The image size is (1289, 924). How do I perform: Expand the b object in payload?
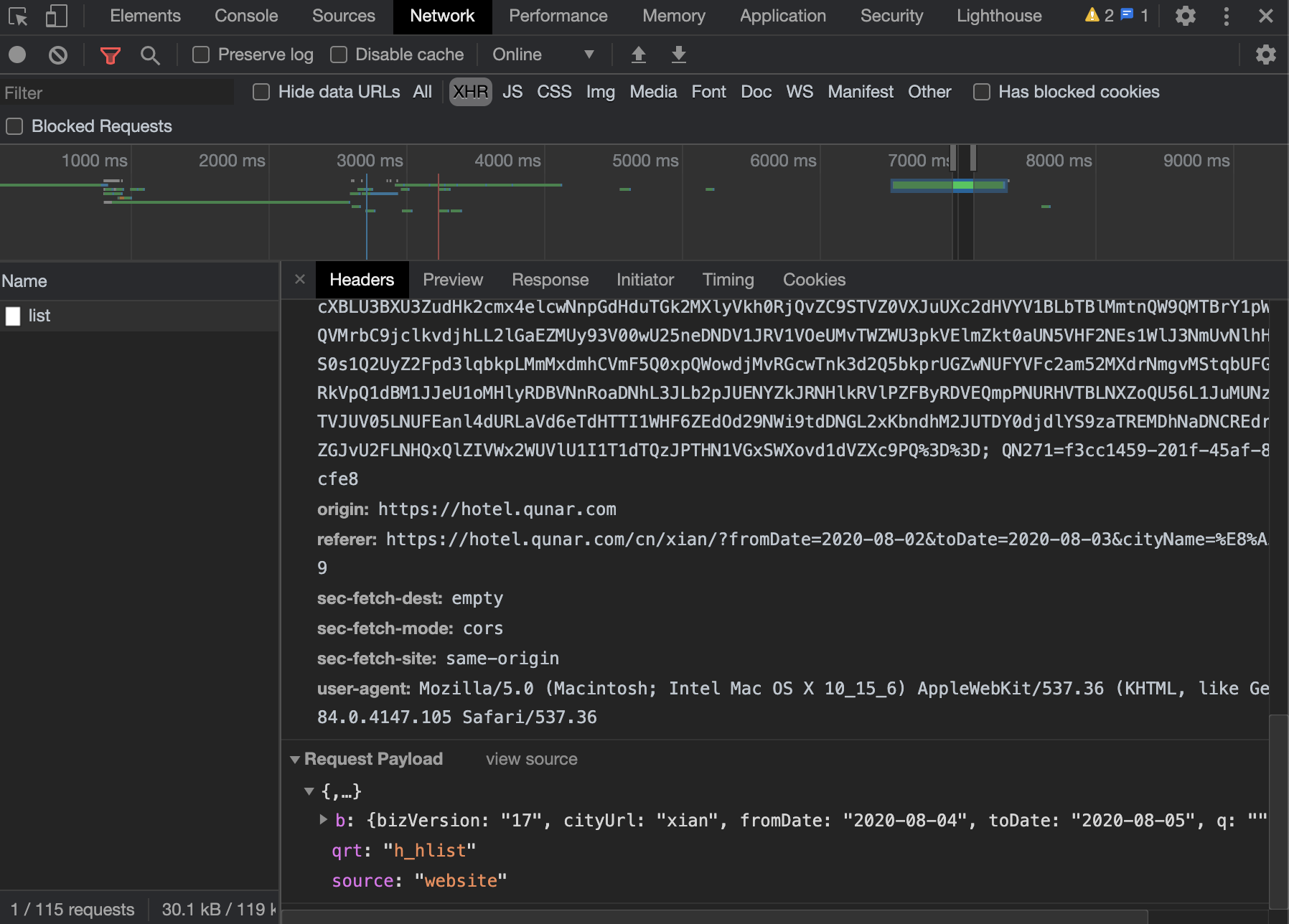click(x=323, y=820)
